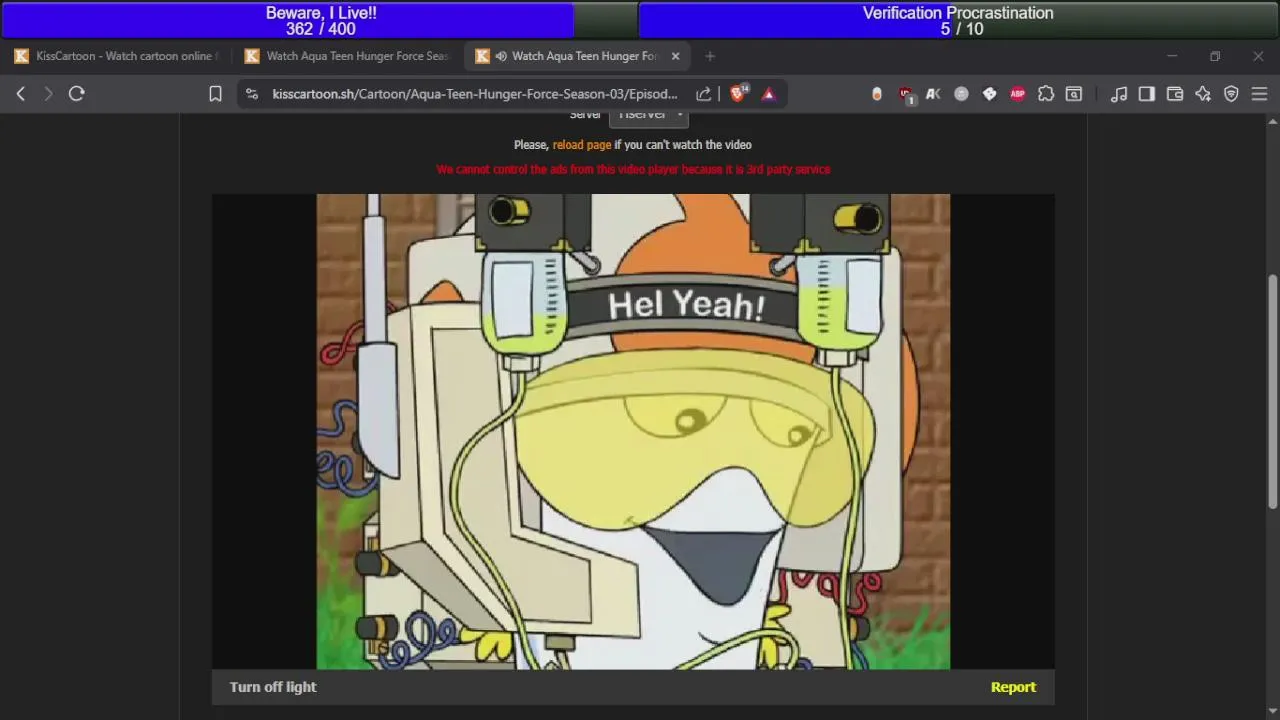Open the Brave Shields lion icon
The image size is (1280, 720).
tap(739, 93)
